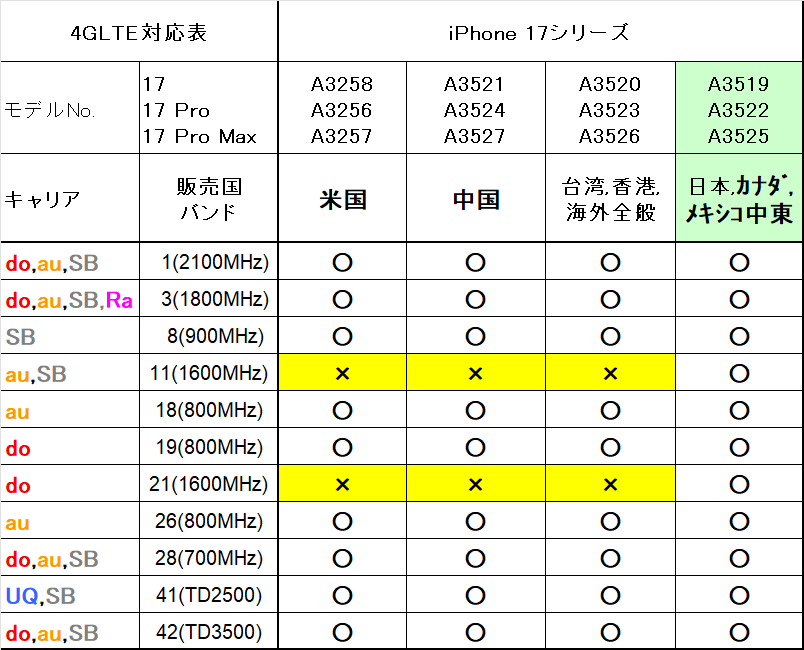Click the 8(900MHz) band cell

pos(209,335)
